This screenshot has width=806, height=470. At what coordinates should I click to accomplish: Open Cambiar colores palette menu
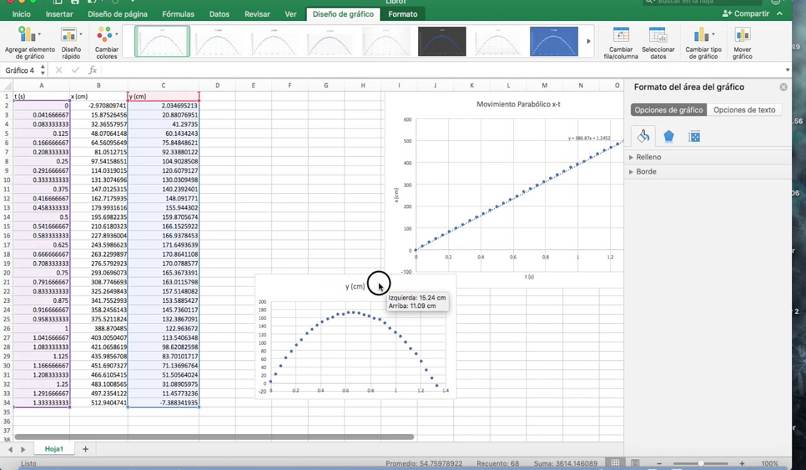[x=106, y=43]
